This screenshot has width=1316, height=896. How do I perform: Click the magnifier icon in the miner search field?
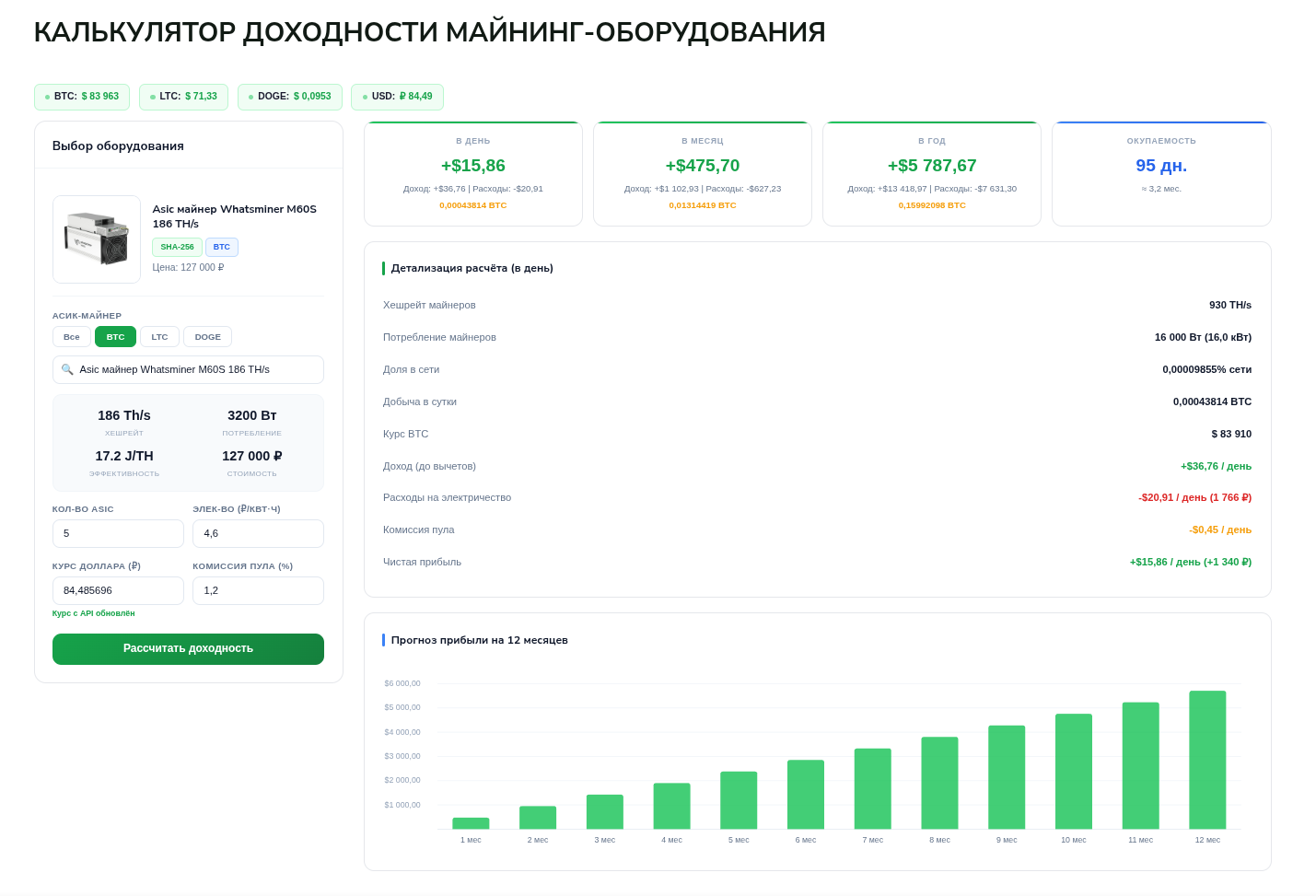[67, 369]
